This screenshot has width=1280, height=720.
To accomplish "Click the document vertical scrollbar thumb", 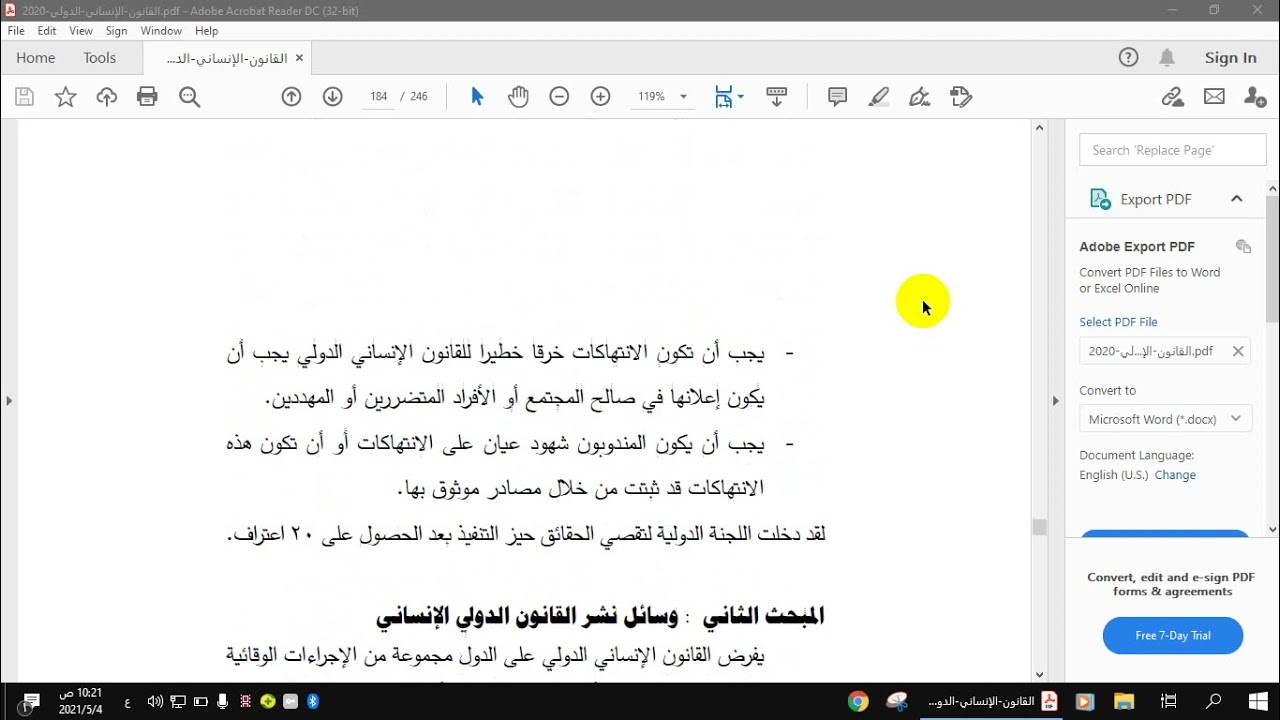I will [x=1039, y=527].
